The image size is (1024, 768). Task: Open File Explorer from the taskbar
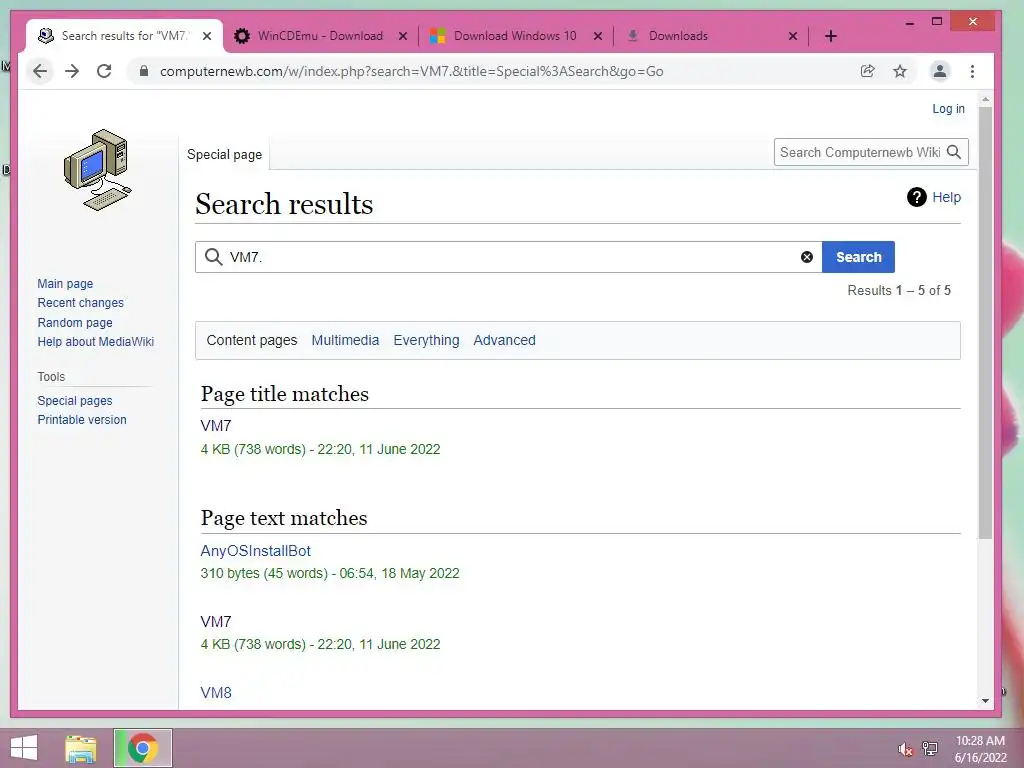pyautogui.click(x=81, y=748)
